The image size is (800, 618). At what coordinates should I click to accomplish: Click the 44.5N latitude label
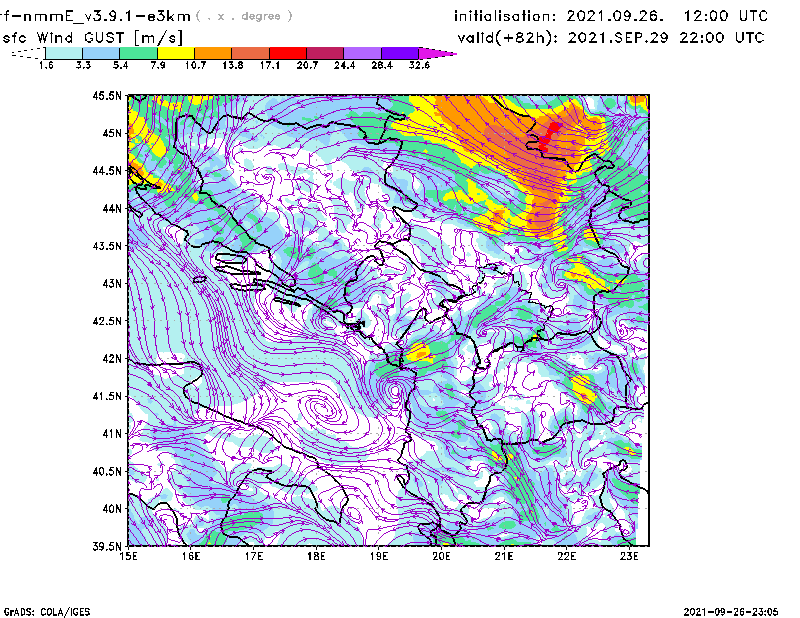click(x=107, y=171)
